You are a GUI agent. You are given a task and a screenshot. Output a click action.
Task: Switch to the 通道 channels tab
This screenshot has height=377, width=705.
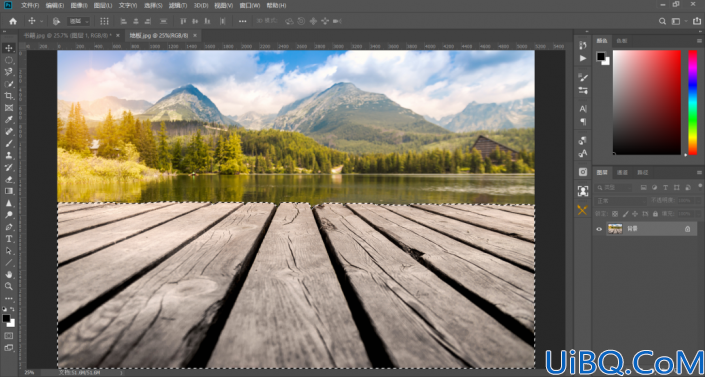pos(622,172)
